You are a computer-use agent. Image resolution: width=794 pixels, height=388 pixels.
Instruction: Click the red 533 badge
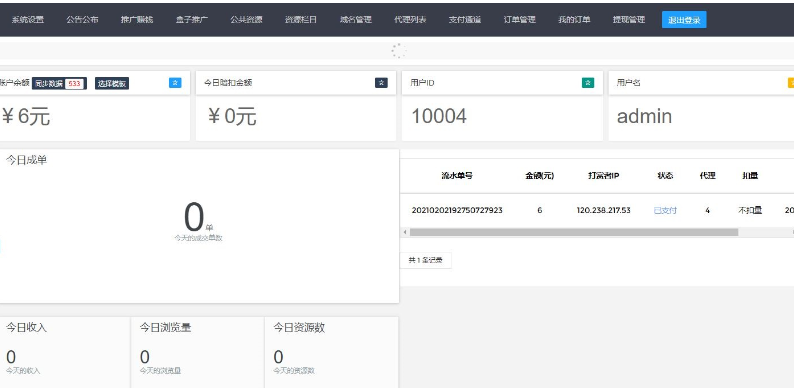point(74,84)
